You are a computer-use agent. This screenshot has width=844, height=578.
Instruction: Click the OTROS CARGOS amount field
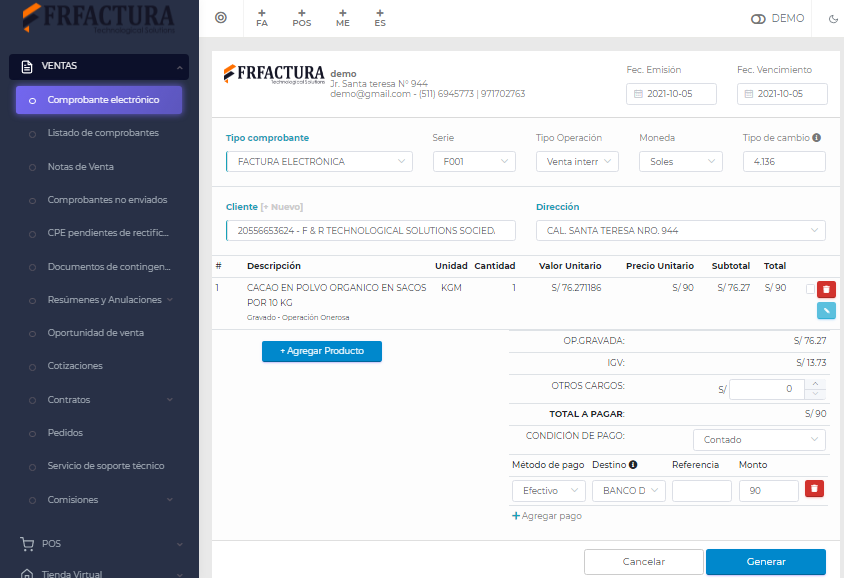click(766, 389)
